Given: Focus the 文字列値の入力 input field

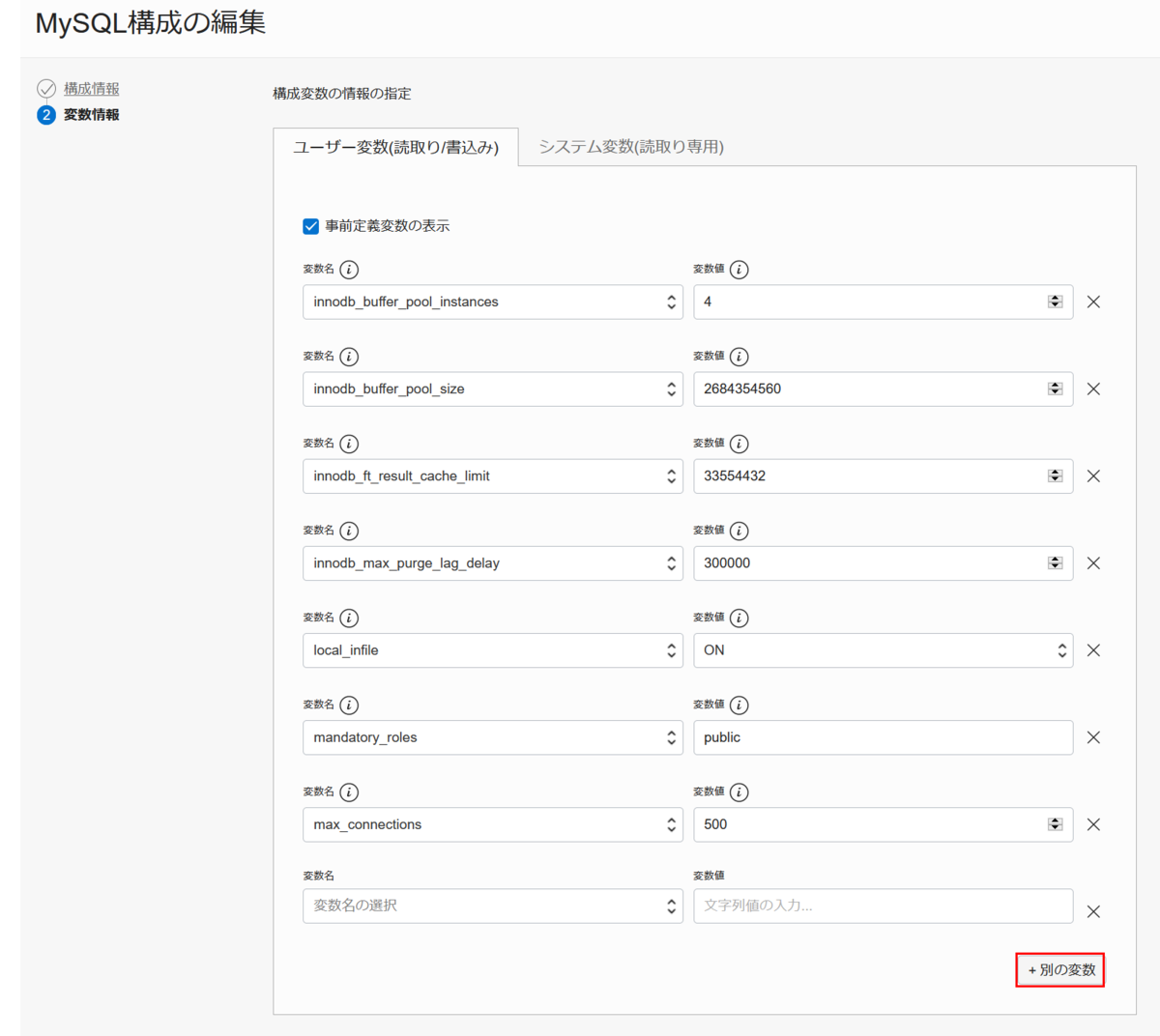Looking at the screenshot, I should [x=883, y=906].
